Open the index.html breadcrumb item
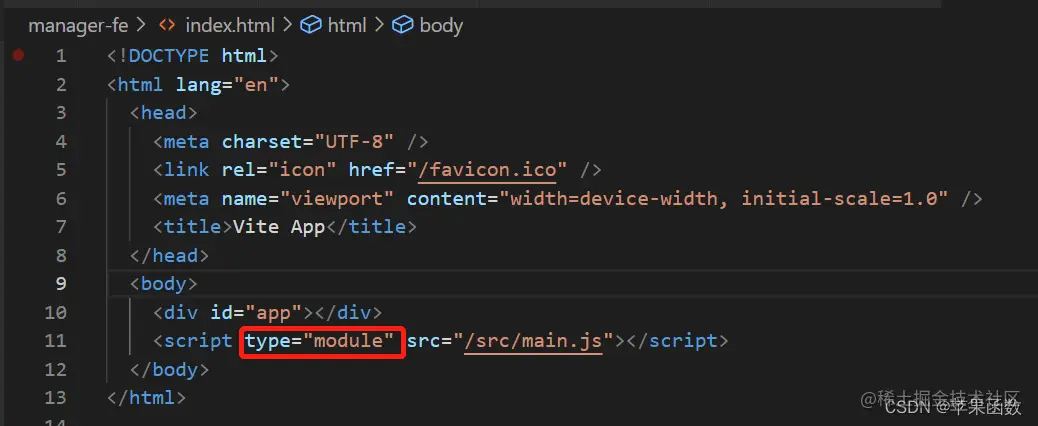 230,26
